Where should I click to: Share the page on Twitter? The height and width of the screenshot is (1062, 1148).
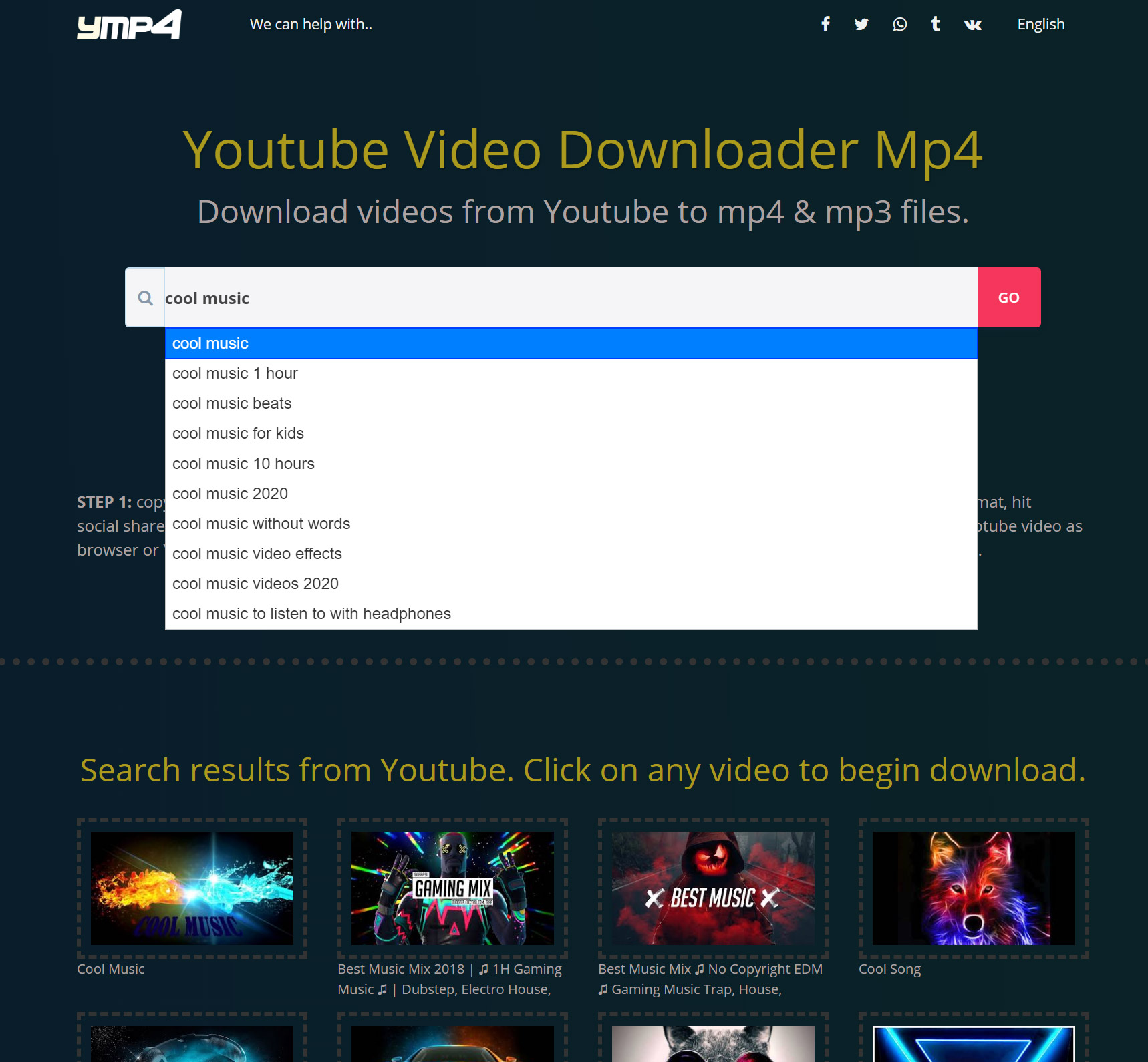(x=861, y=25)
